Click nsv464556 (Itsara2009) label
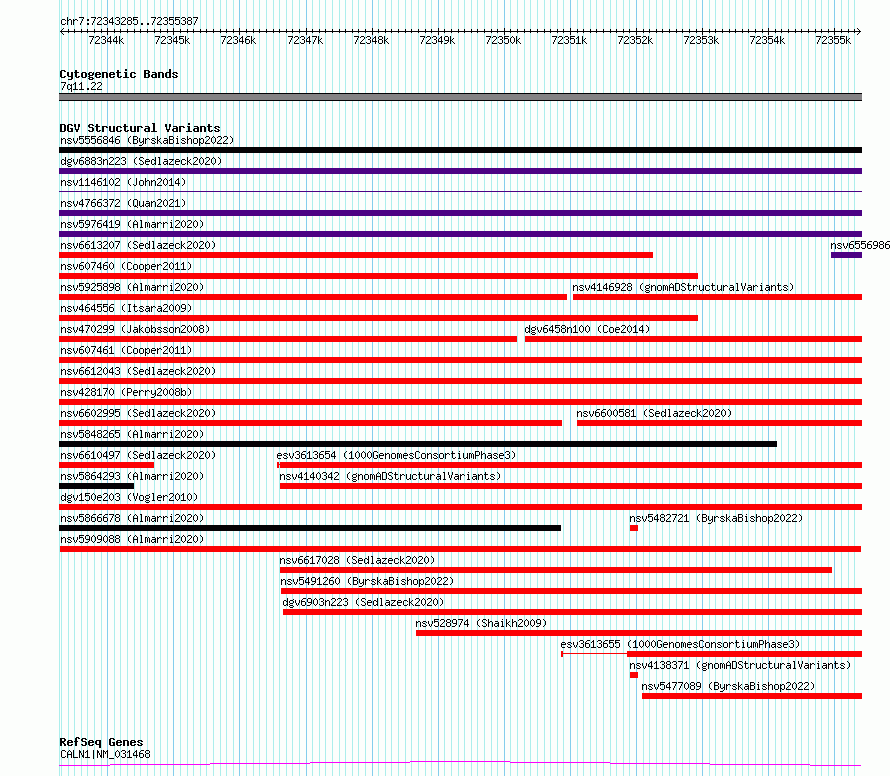This screenshot has width=890, height=776. click(x=126, y=308)
